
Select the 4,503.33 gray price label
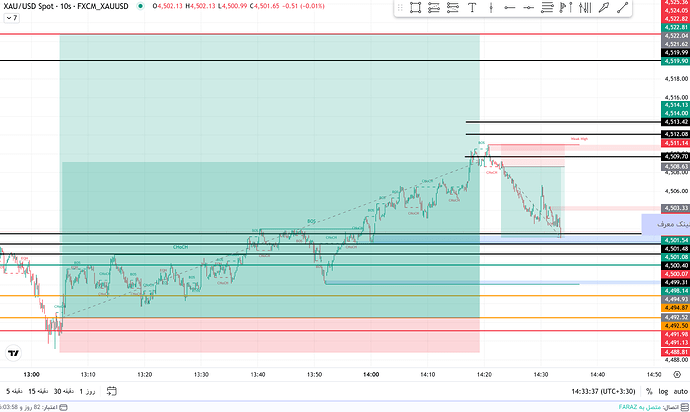pos(675,208)
